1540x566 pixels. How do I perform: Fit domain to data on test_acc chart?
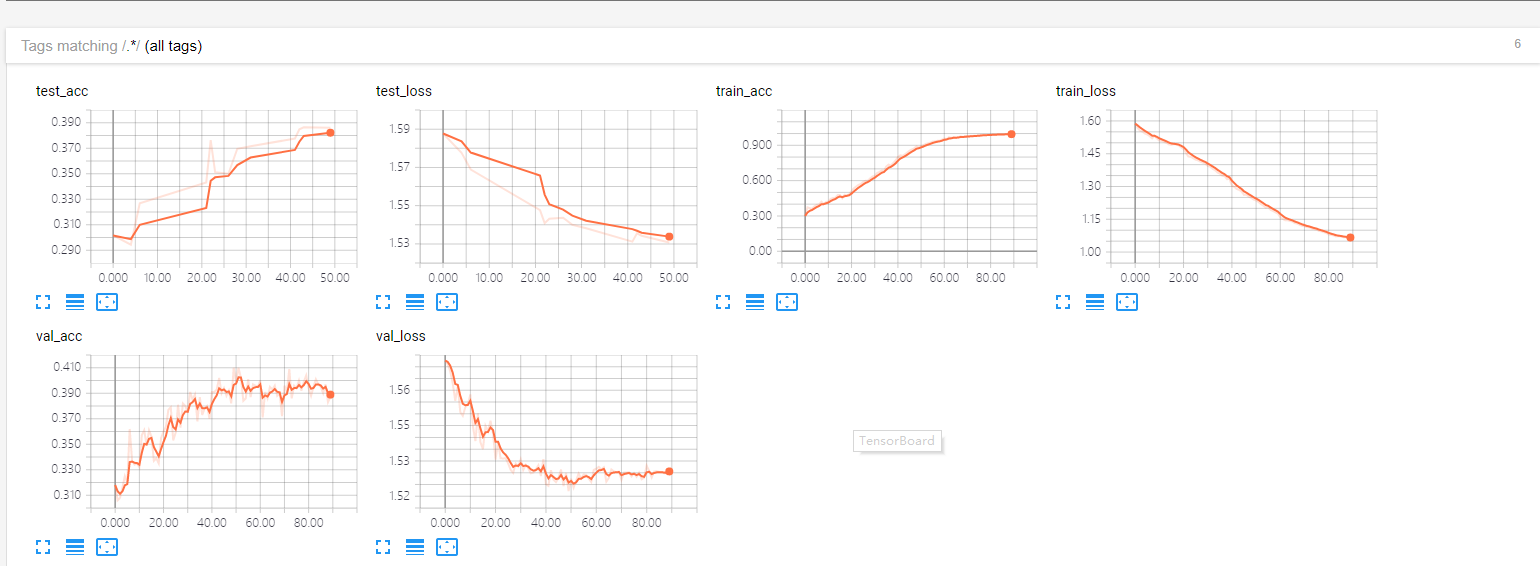[107, 301]
